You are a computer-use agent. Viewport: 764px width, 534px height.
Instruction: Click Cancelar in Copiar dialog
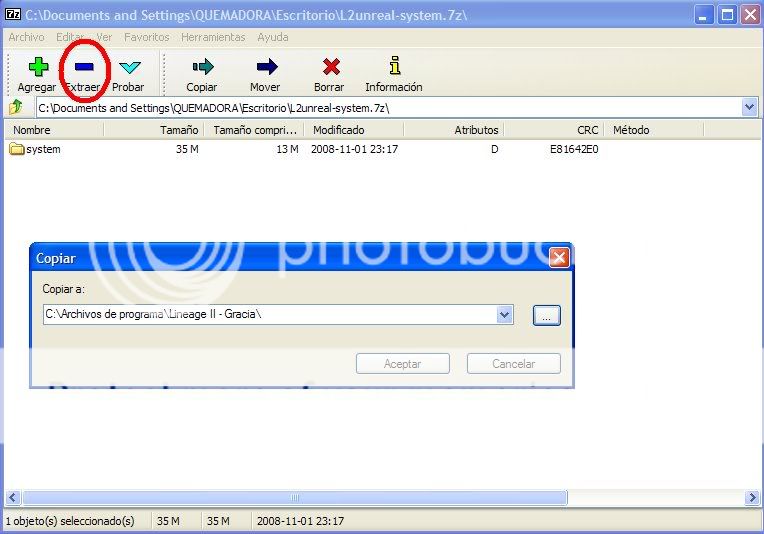(x=514, y=364)
